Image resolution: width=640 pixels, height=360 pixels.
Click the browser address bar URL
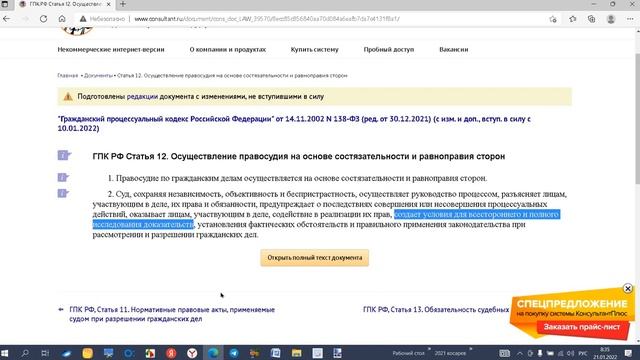pos(267,19)
